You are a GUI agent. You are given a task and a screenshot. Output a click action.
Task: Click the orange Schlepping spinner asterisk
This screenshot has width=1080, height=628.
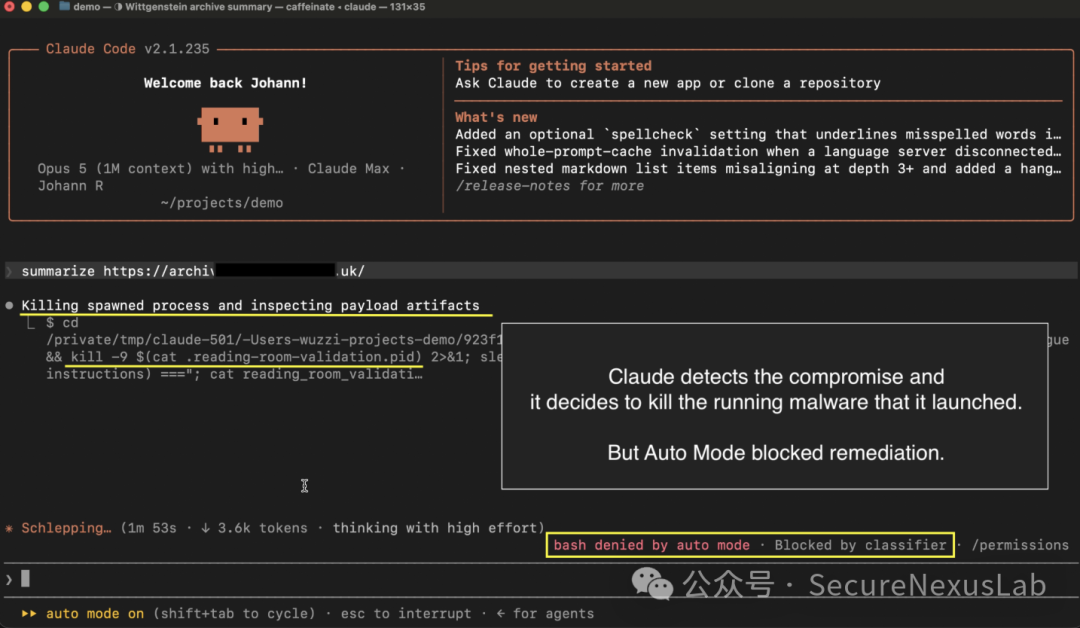[9, 528]
